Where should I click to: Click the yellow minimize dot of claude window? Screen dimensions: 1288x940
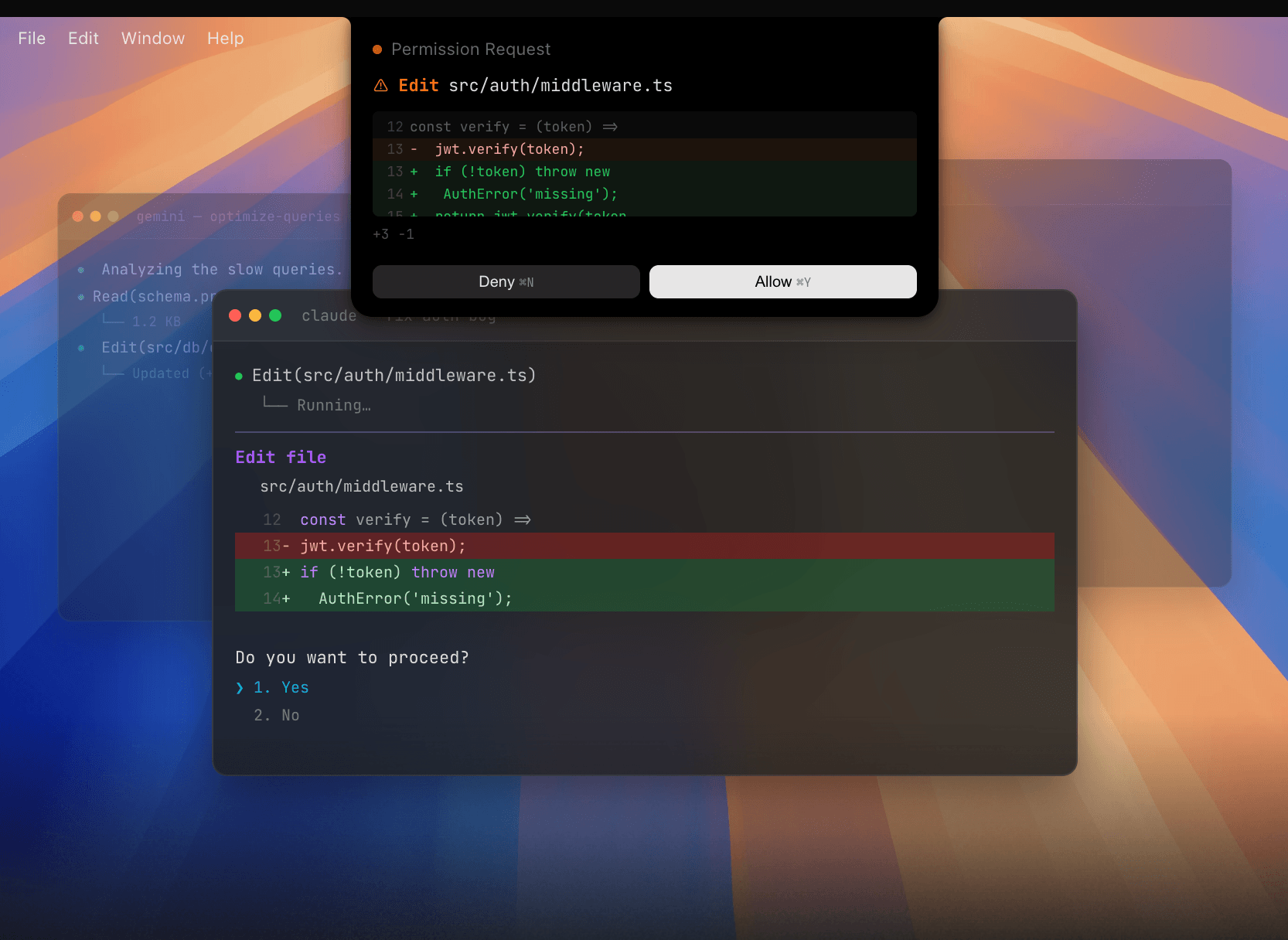tap(255, 315)
